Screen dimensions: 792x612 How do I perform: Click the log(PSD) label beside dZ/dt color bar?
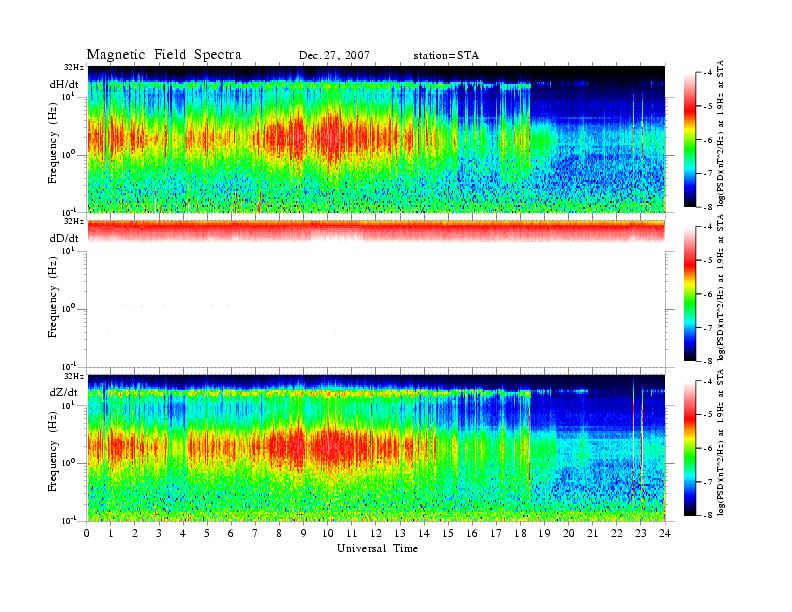721,442
